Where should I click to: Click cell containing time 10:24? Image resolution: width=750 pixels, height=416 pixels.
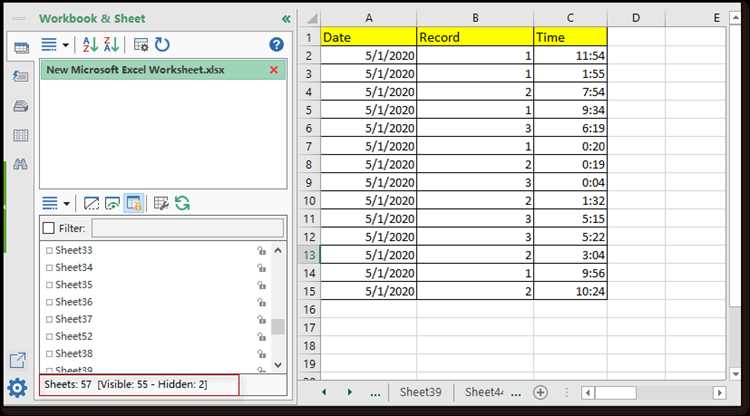[x=570, y=291]
